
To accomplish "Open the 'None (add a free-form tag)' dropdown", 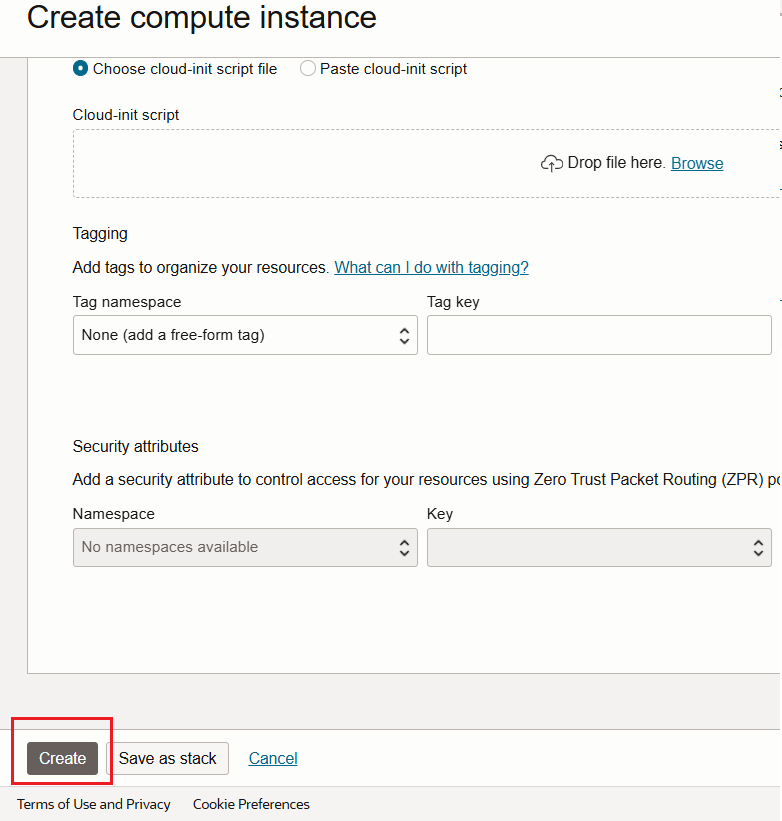I will (244, 336).
